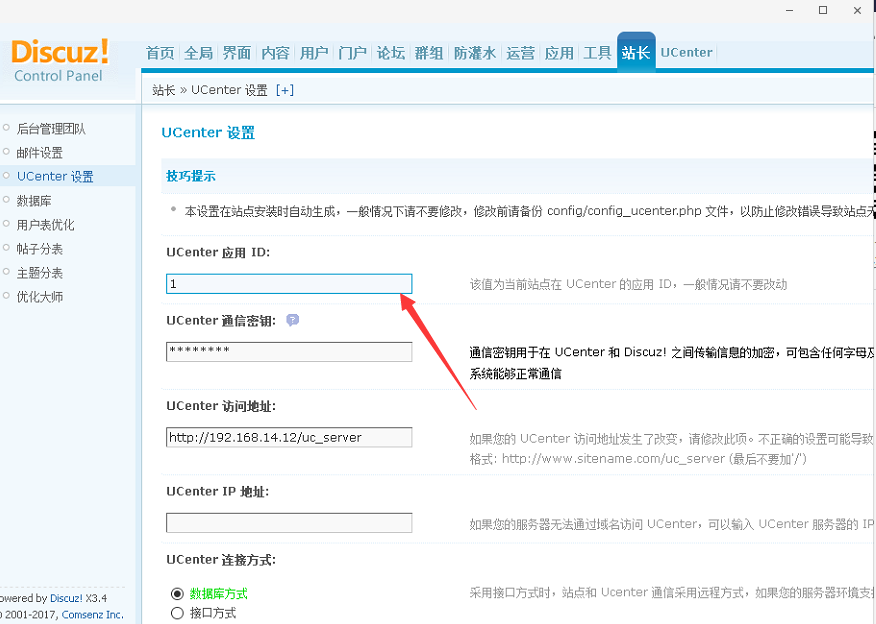Select 数据库 from the left menu
The height and width of the screenshot is (624, 876).
point(34,201)
